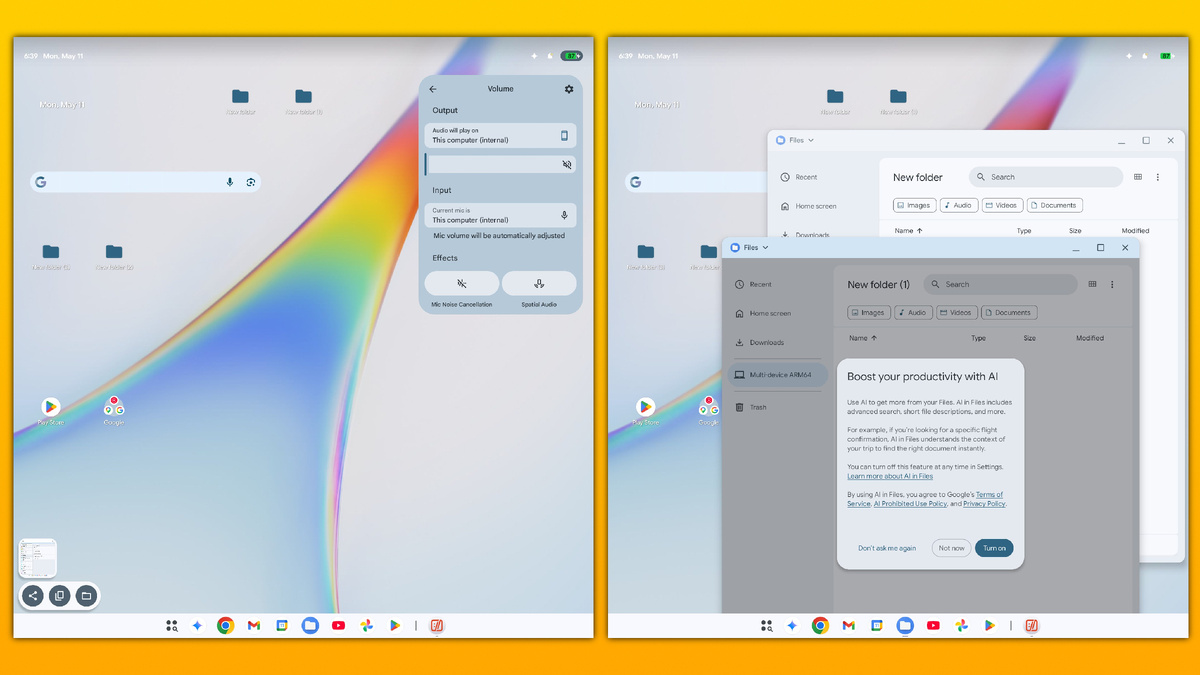Click the Search field in the New folder (1) window

(x=1000, y=284)
